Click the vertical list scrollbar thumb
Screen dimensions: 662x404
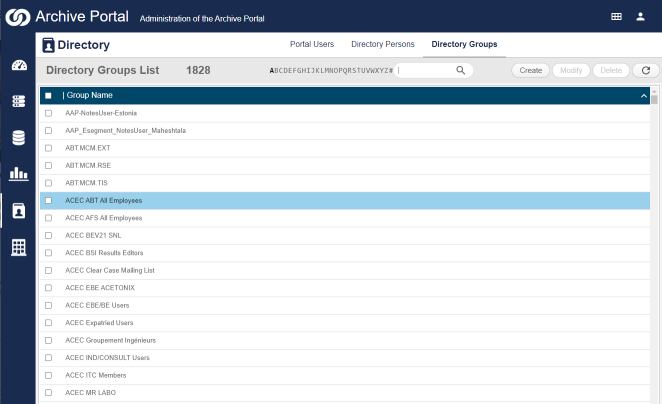[x=654, y=100]
